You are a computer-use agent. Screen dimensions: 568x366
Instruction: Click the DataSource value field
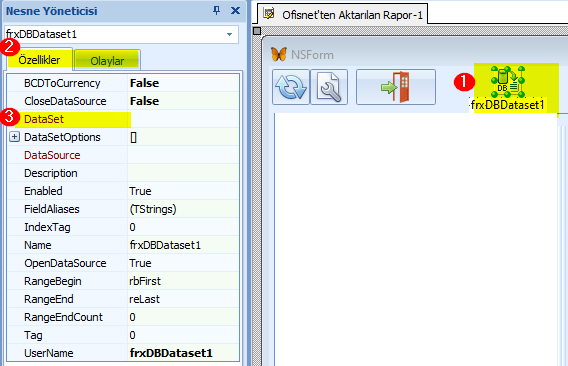[184, 155]
